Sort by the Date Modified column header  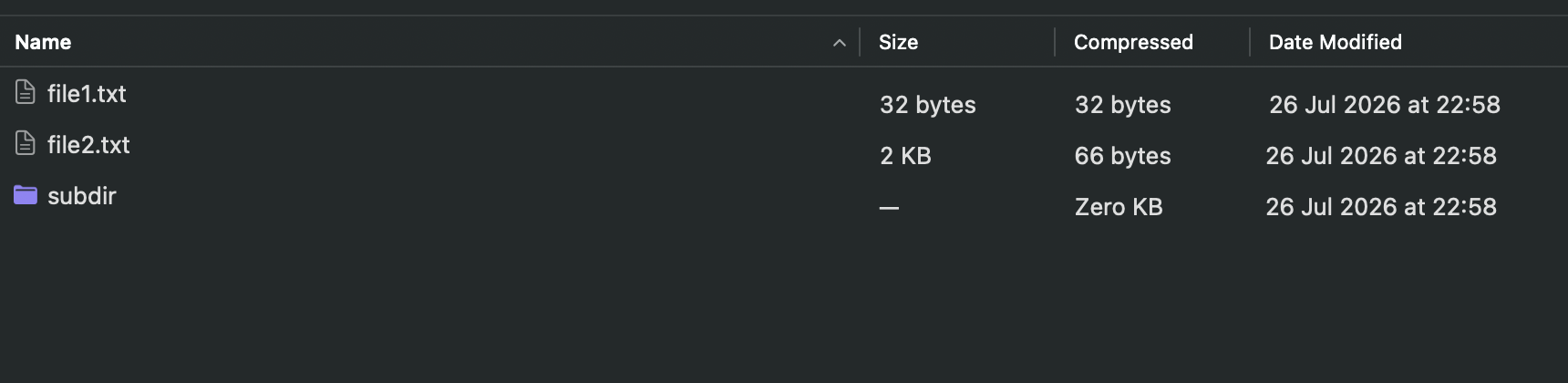pyautogui.click(x=1336, y=42)
